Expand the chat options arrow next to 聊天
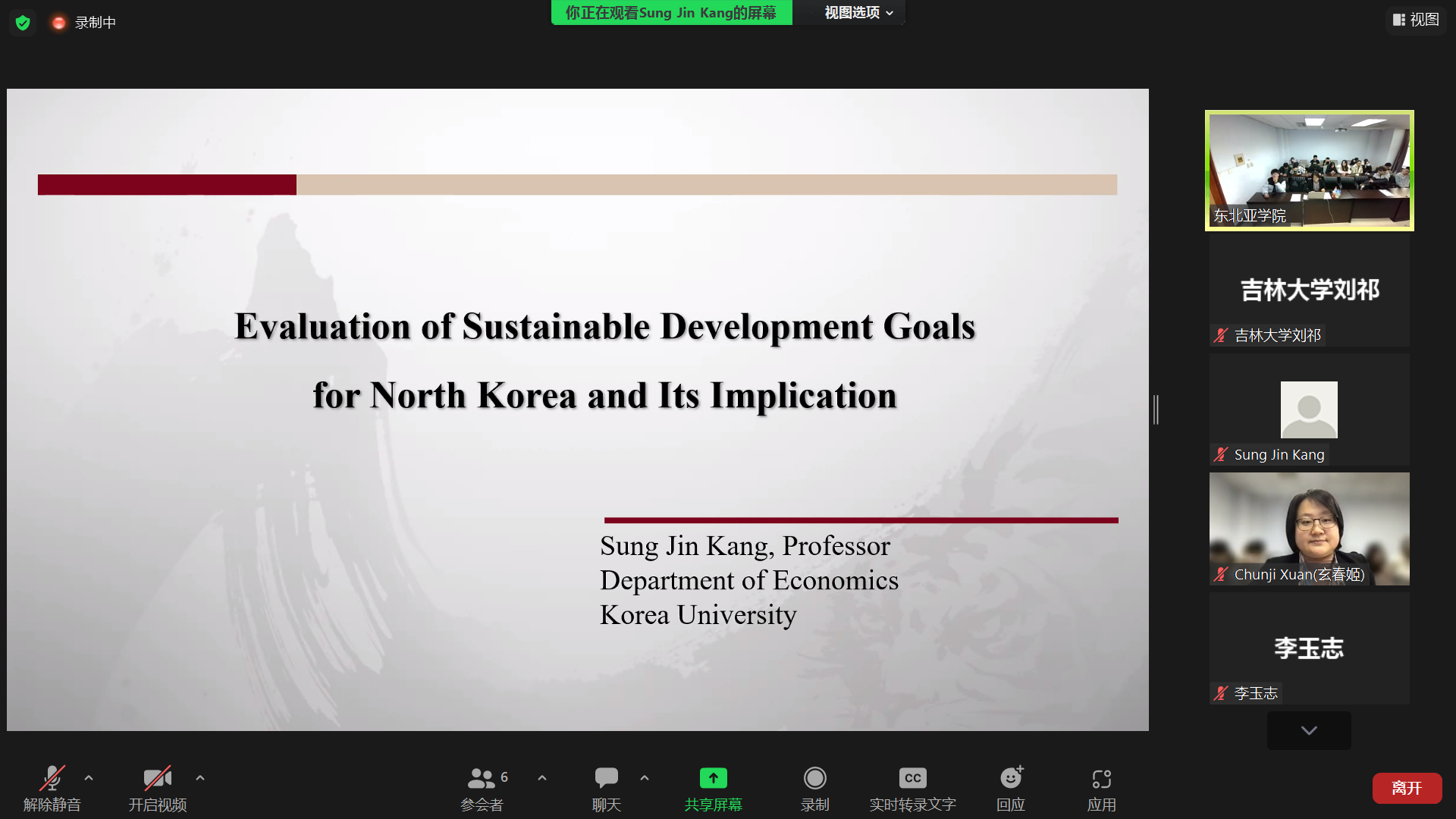The image size is (1456, 819). click(645, 778)
